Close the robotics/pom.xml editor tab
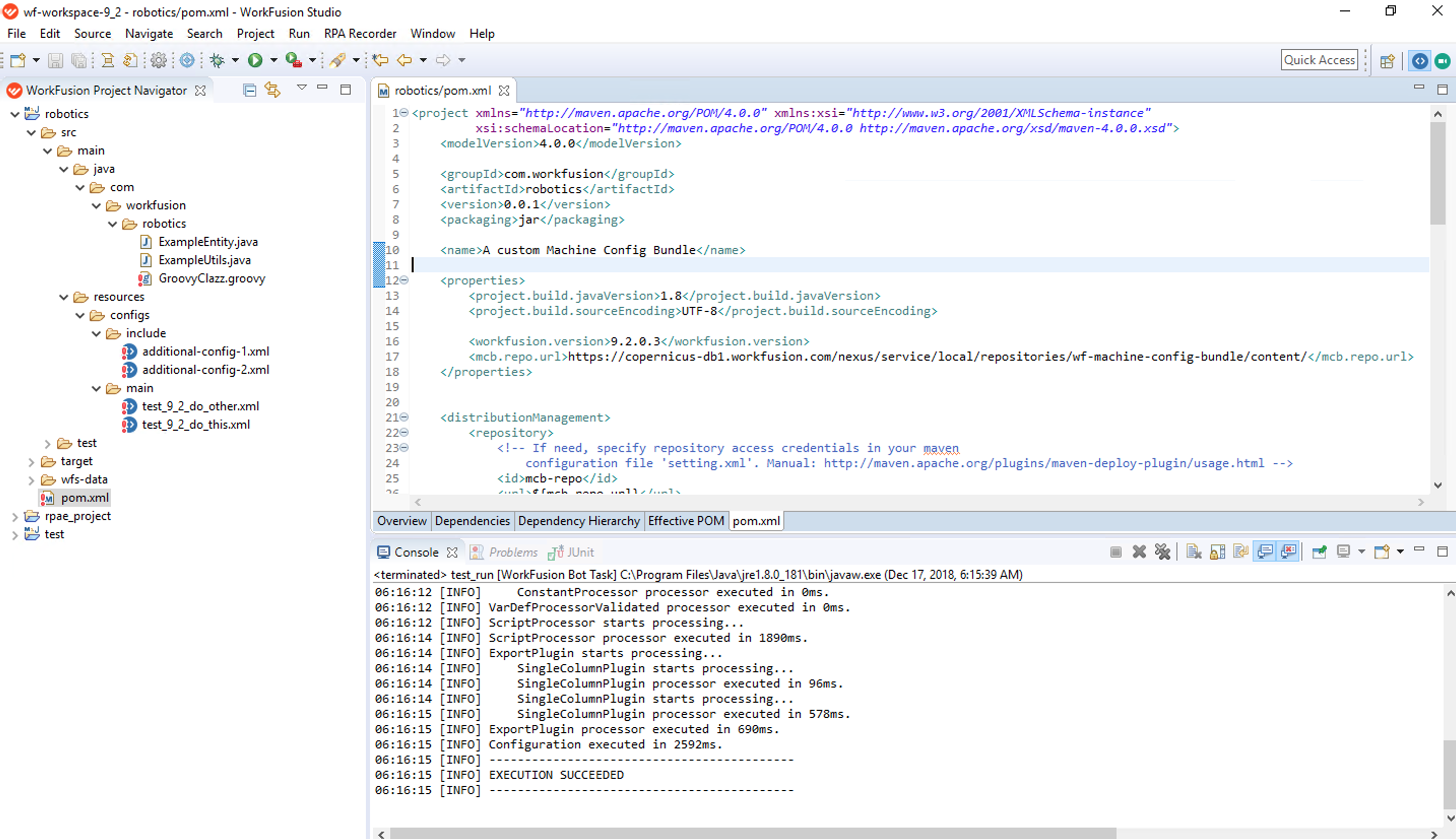Screen dimensions: 1456x839 click(504, 90)
